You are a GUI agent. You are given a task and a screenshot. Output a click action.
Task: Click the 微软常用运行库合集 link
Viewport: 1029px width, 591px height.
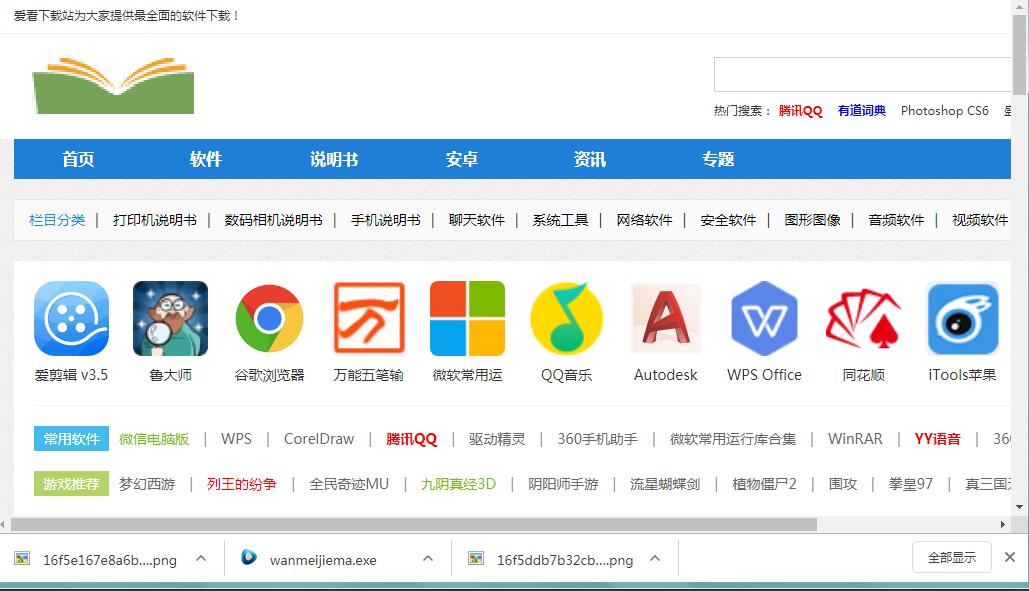733,439
